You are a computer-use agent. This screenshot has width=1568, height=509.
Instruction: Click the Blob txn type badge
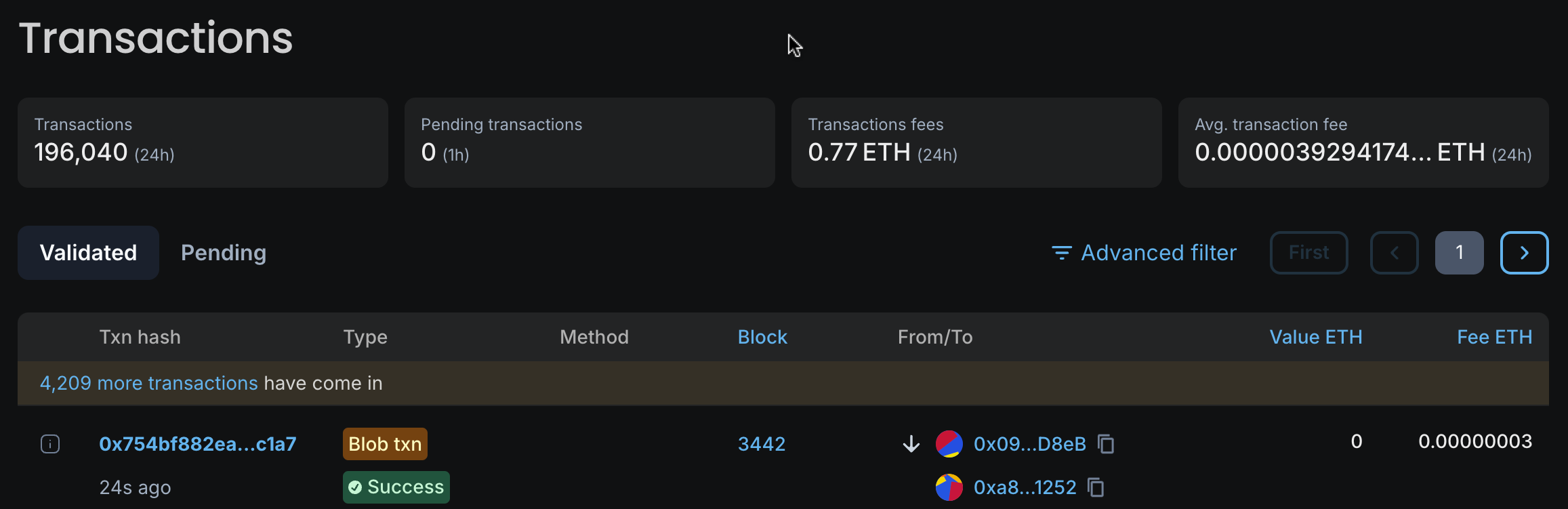point(384,443)
